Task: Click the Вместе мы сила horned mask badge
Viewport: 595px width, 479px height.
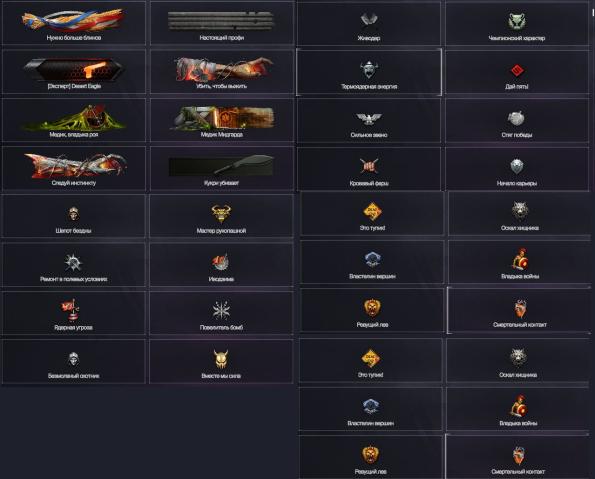Action: (x=221, y=361)
